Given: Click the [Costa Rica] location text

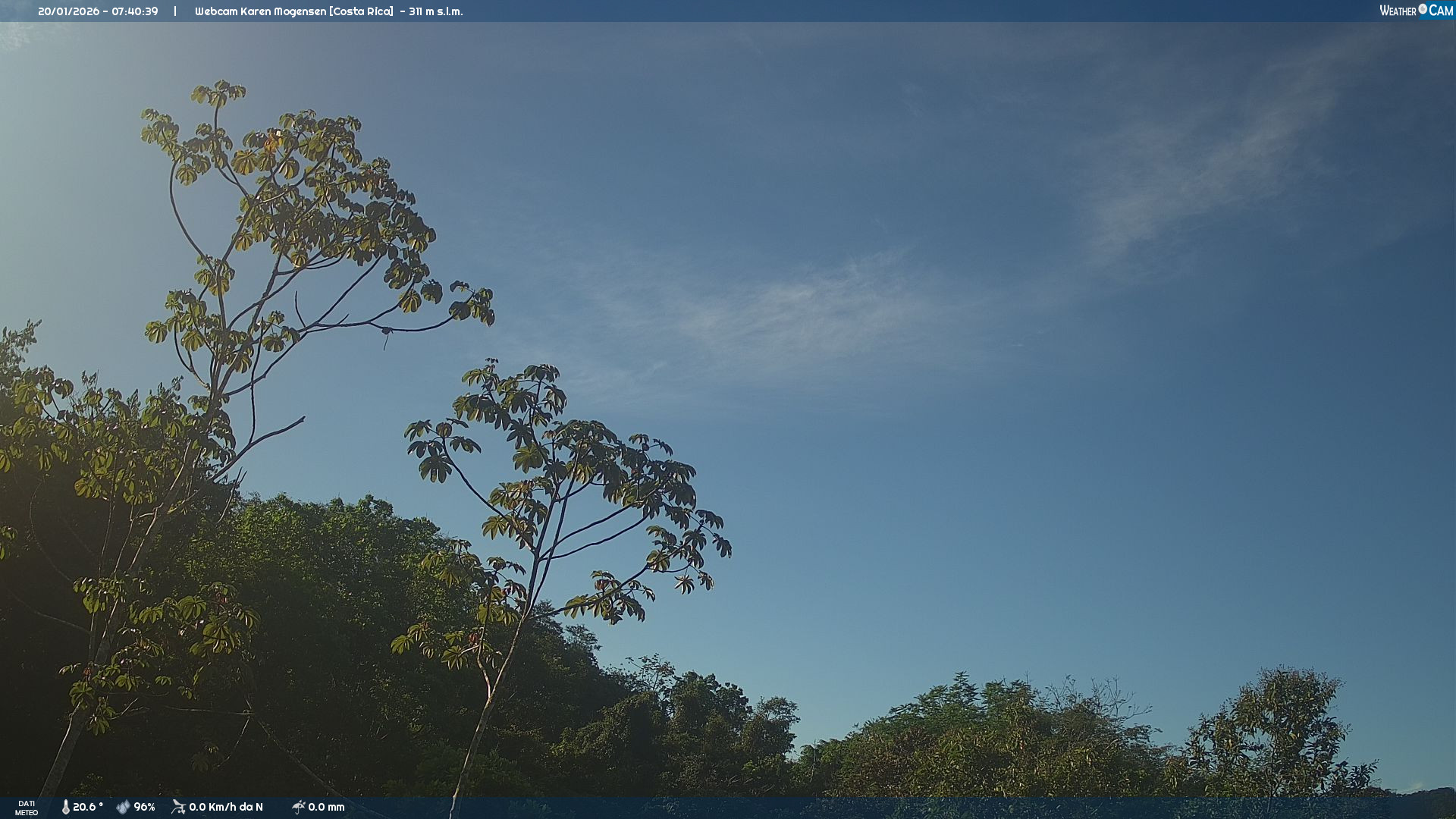Looking at the screenshot, I should (361, 11).
